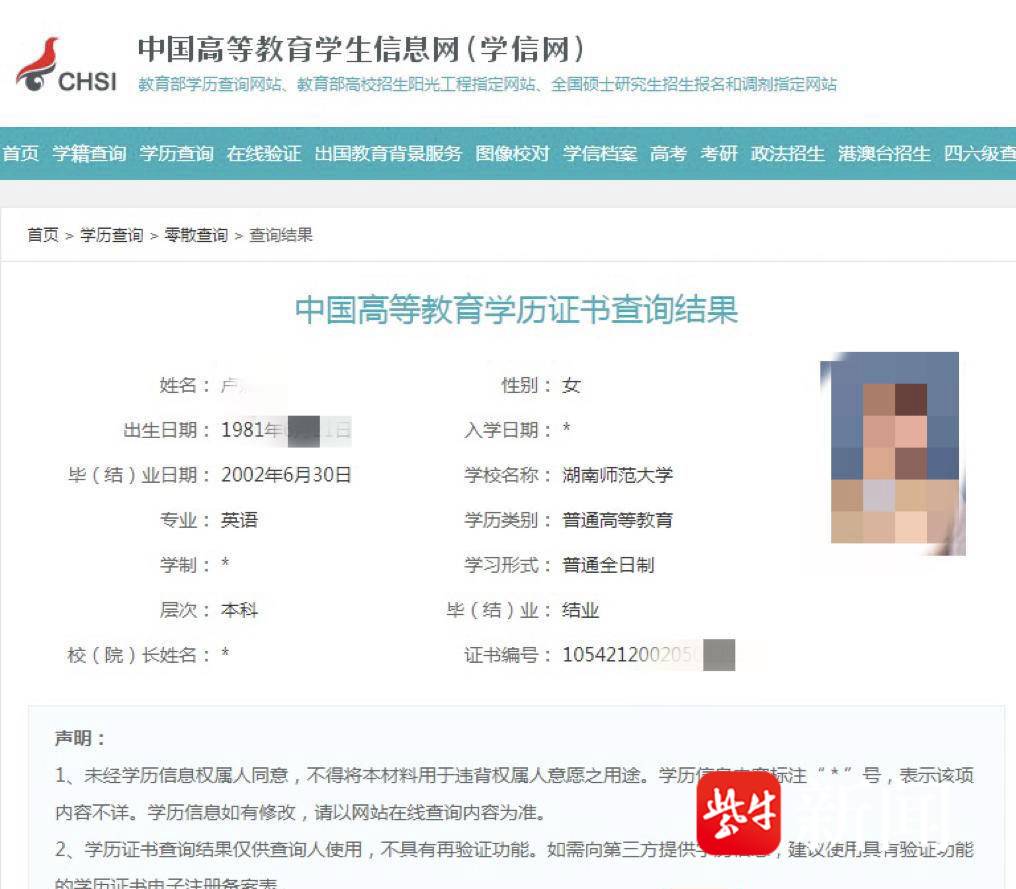Open the 学信档案 navigation item
Screen dimensions: 1016x889
click(599, 154)
